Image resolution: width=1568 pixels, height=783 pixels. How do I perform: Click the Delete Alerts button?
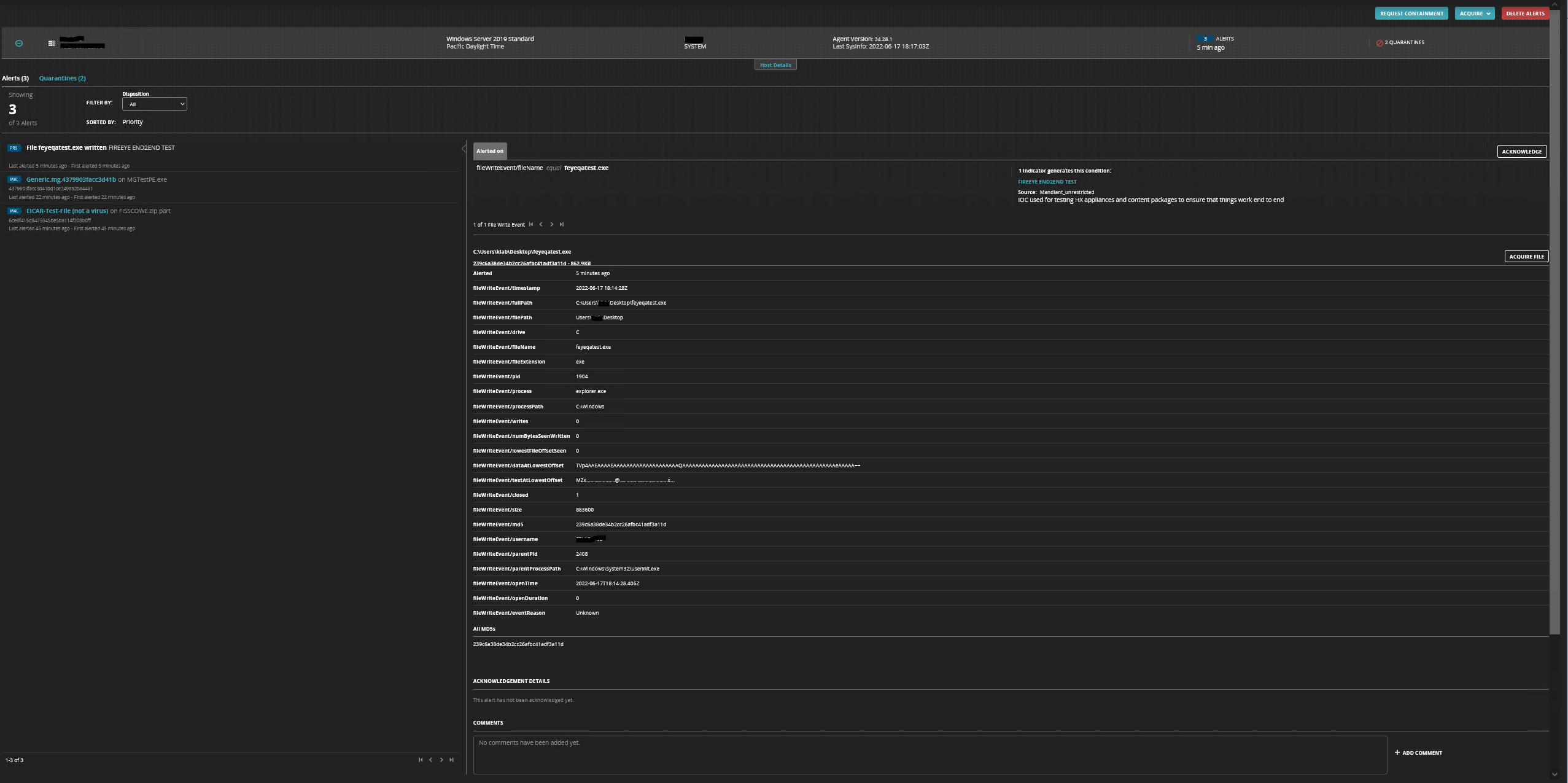1525,14
